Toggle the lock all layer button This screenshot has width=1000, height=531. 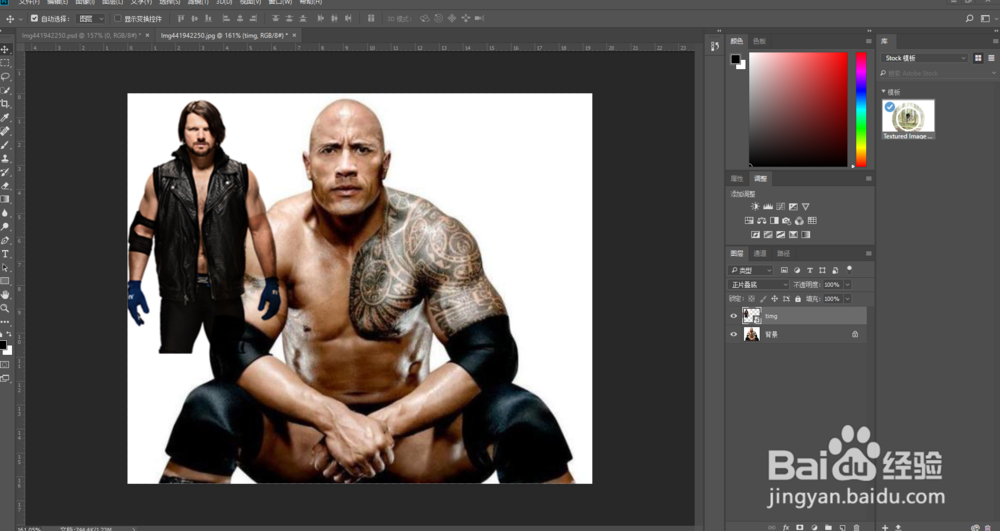(798, 298)
